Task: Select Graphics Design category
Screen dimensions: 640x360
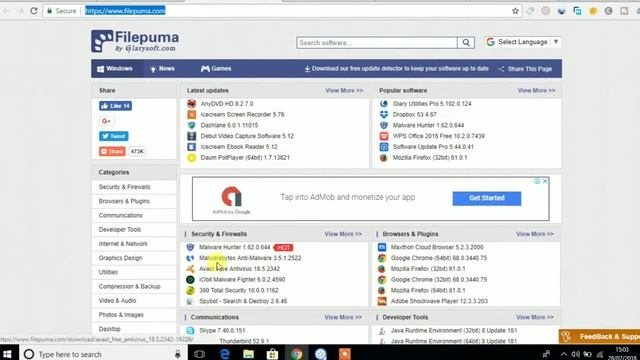Action: [120, 258]
